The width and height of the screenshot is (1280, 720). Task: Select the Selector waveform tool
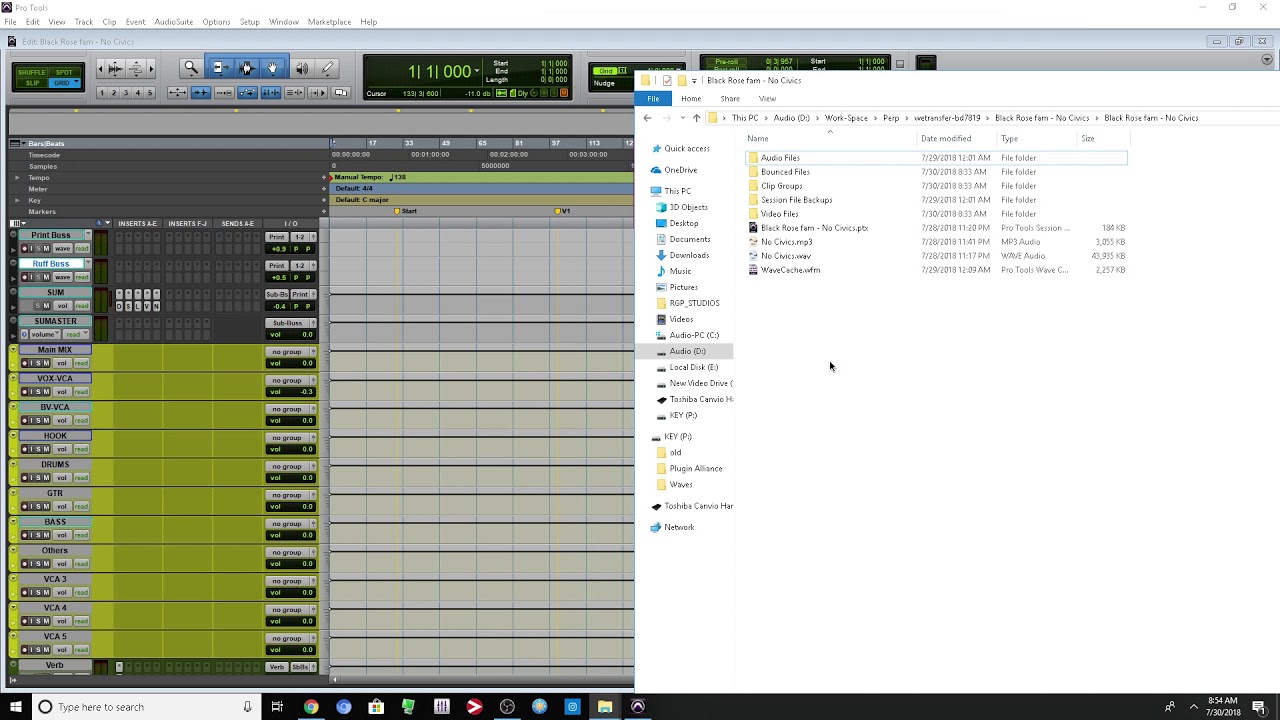point(246,68)
